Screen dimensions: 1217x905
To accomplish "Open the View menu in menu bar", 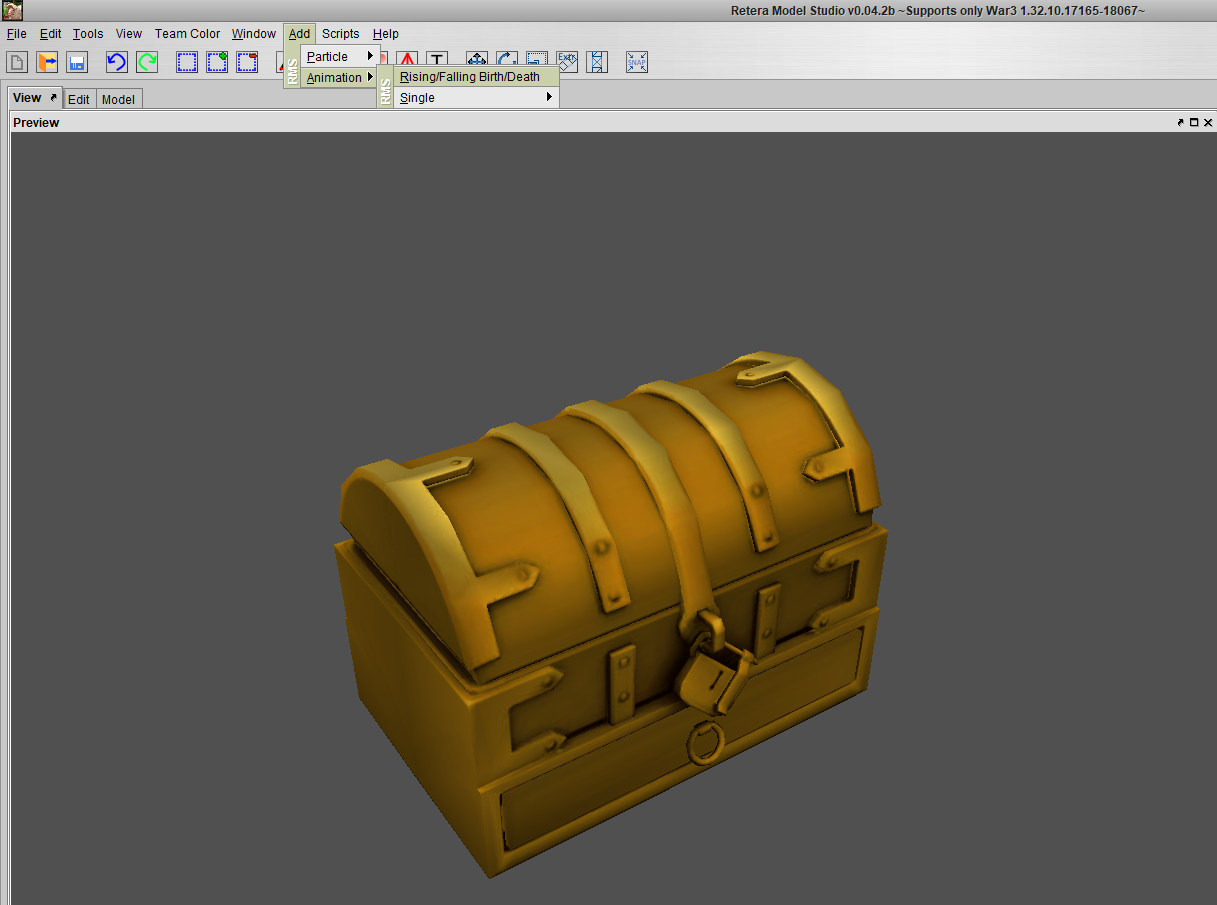I will click(129, 34).
